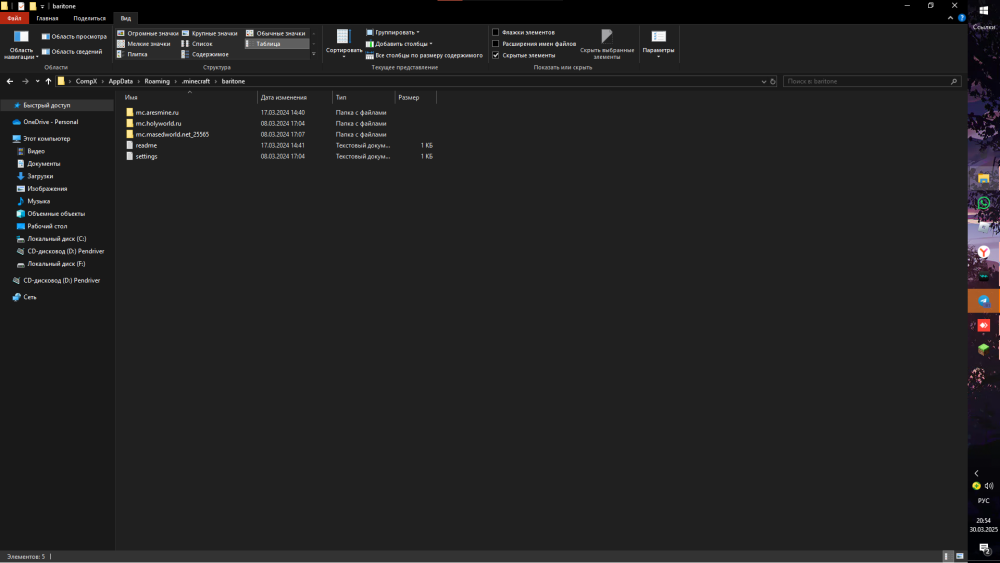Select Huge icons (Огромные значки) layout

[x=147, y=33]
